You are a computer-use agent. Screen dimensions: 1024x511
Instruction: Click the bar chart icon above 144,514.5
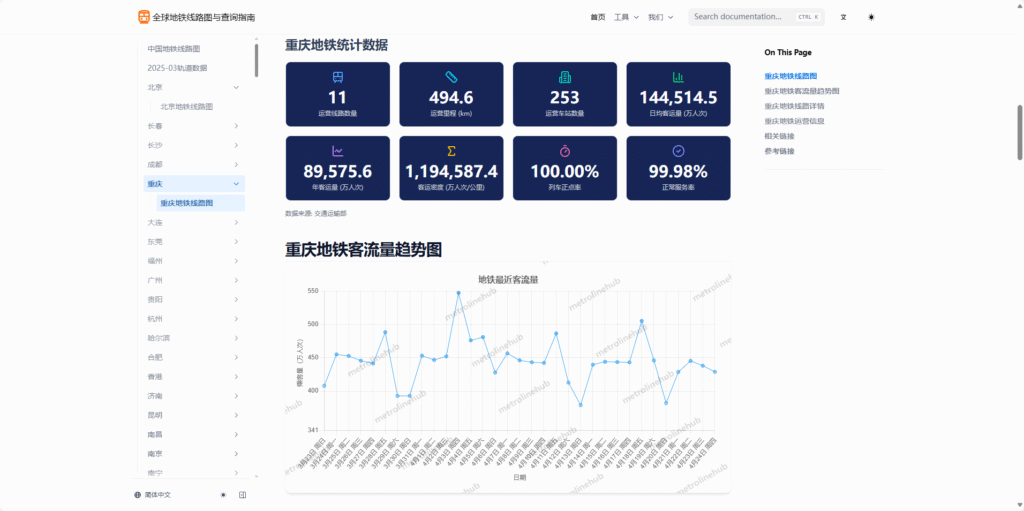click(679, 77)
